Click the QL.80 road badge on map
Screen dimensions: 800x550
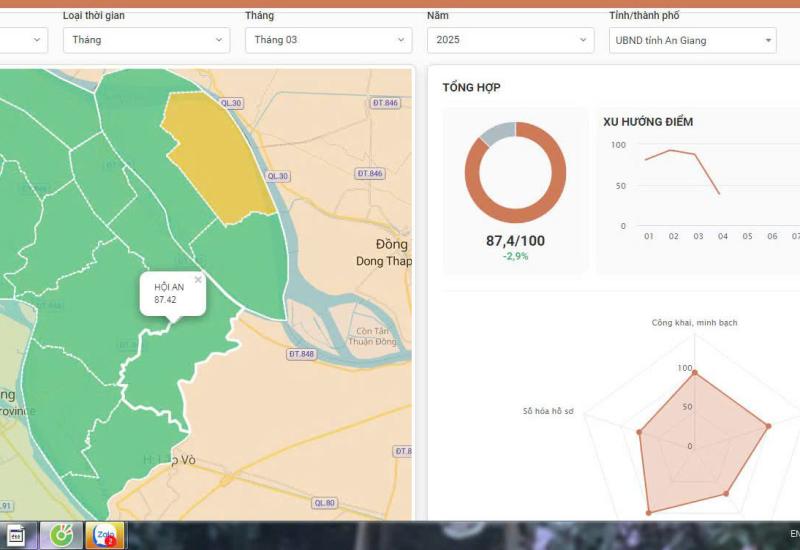pos(324,503)
